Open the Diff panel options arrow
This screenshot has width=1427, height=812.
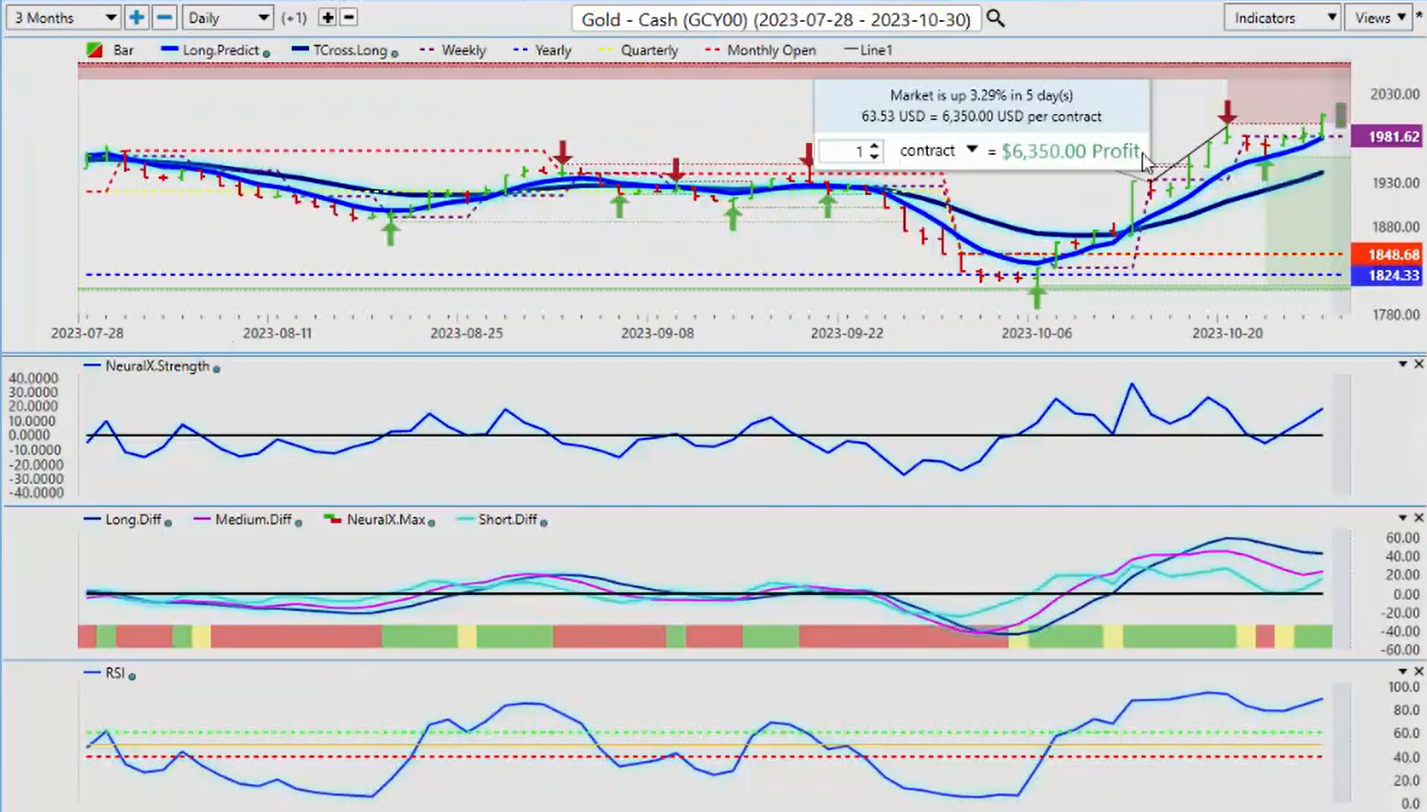click(1403, 518)
